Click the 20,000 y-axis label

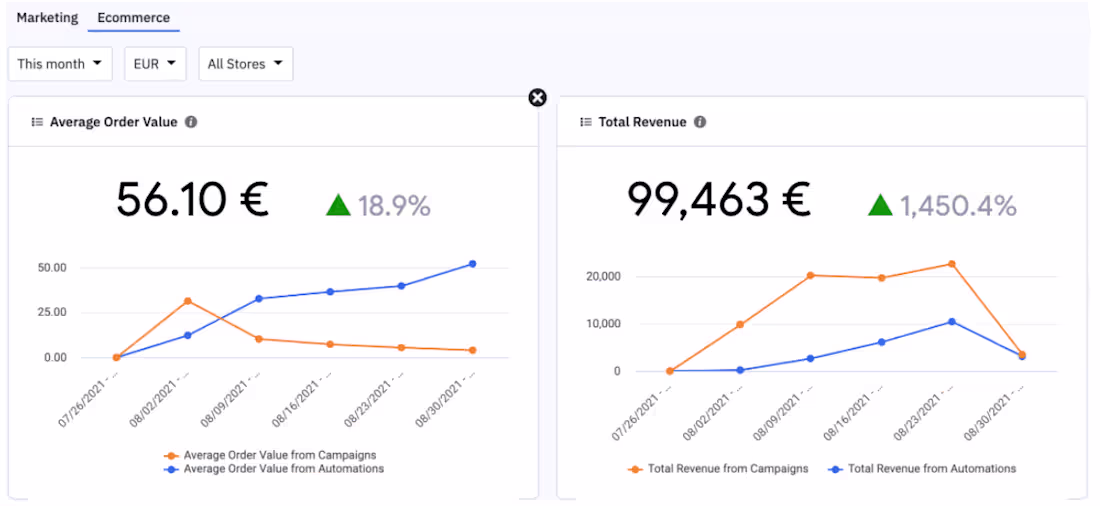click(x=601, y=277)
